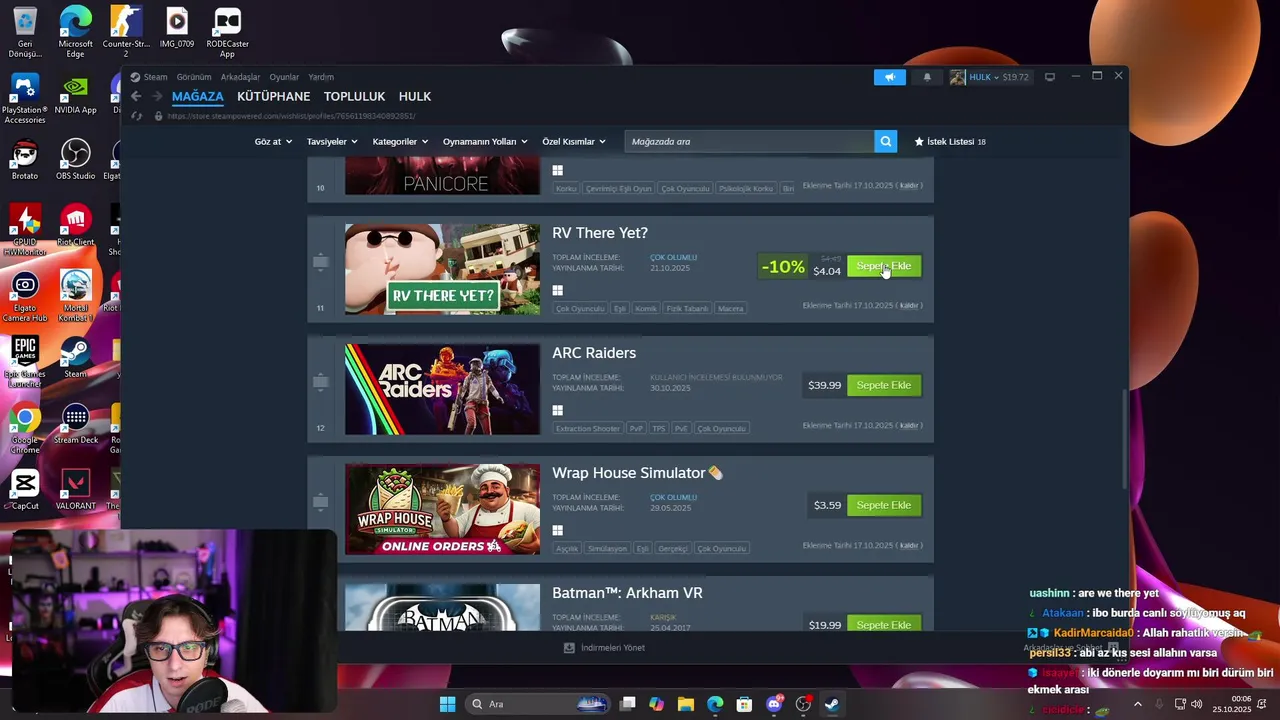Click the HULK profile avatar

[957, 77]
